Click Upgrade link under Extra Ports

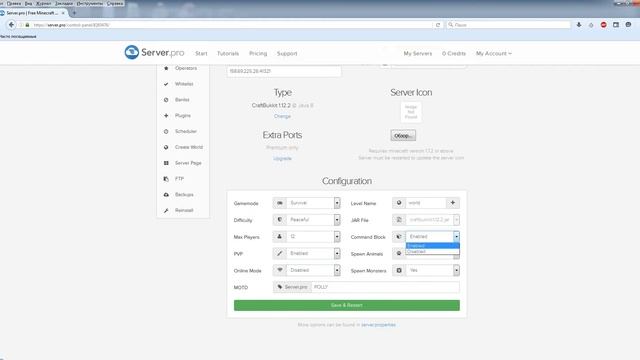[282, 158]
